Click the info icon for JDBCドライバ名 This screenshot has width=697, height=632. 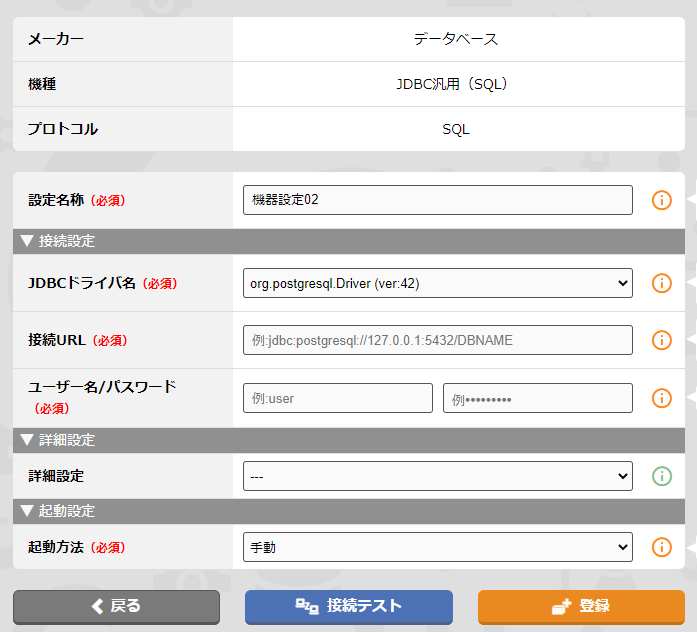[661, 283]
